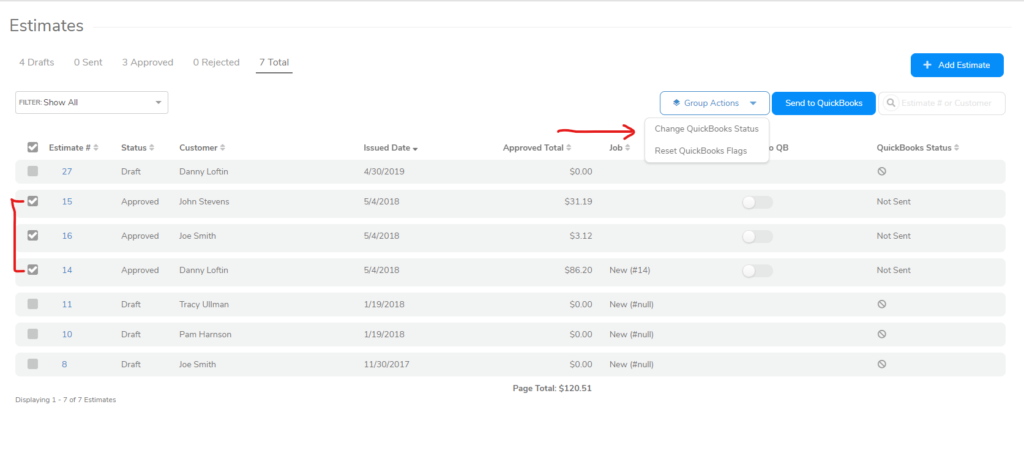Screen dimensions: 1024x456
Task: Expand the Group Actions dropdown
Action: [753, 103]
